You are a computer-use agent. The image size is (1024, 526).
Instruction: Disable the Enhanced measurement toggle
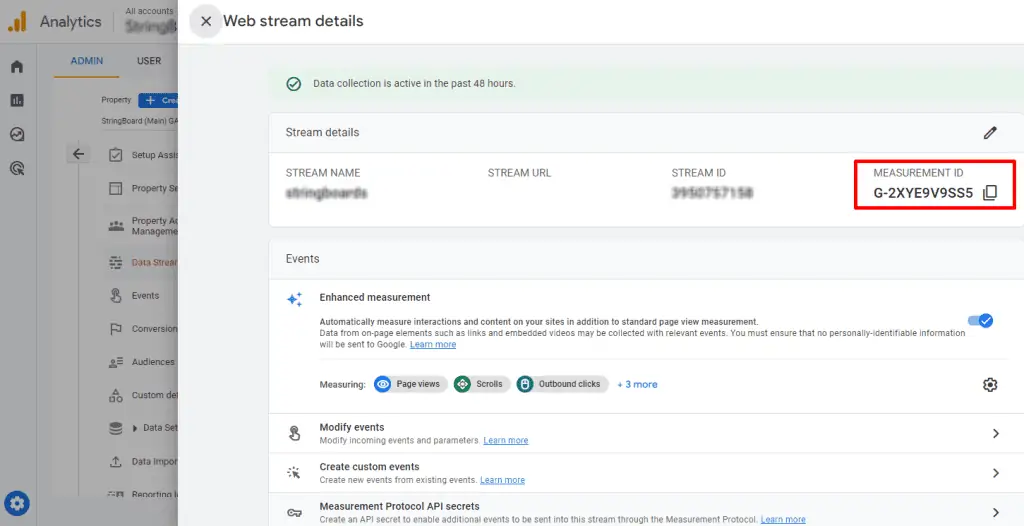pyautogui.click(x=980, y=321)
